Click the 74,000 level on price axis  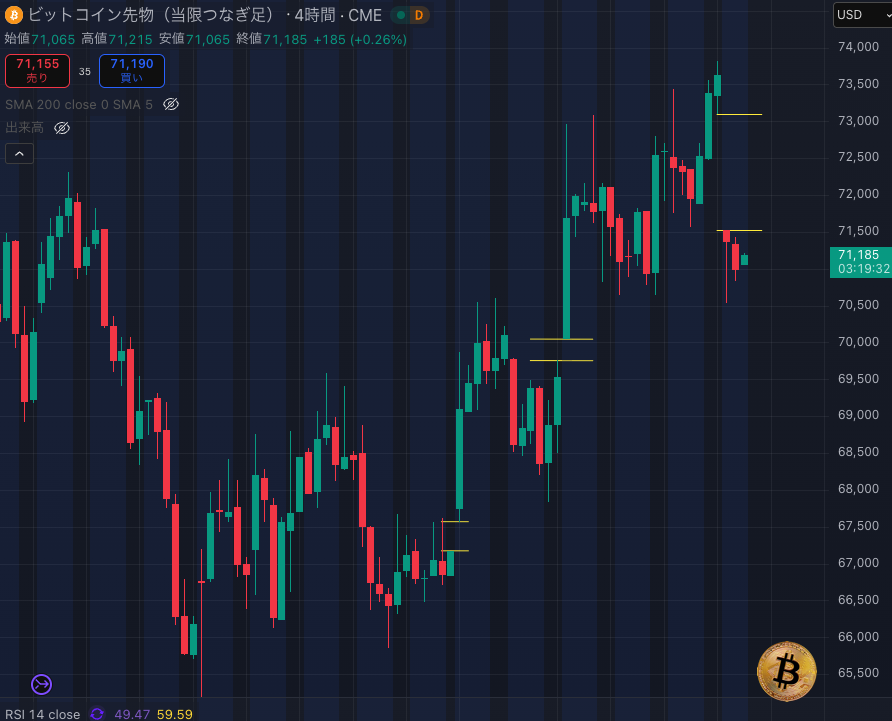[858, 47]
